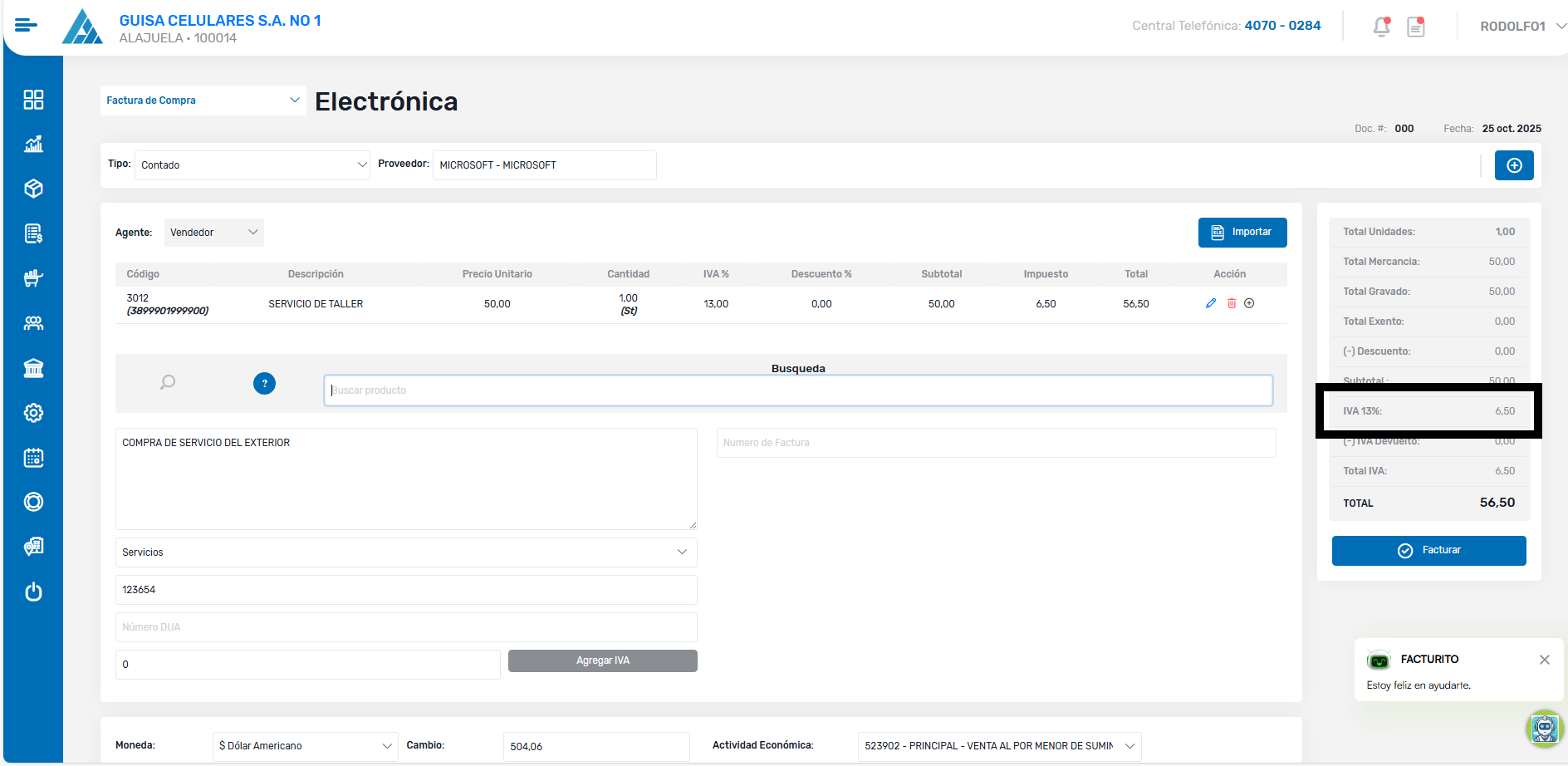The height and width of the screenshot is (766, 1568).
Task: Open the notifications bell
Action: [x=1381, y=27]
